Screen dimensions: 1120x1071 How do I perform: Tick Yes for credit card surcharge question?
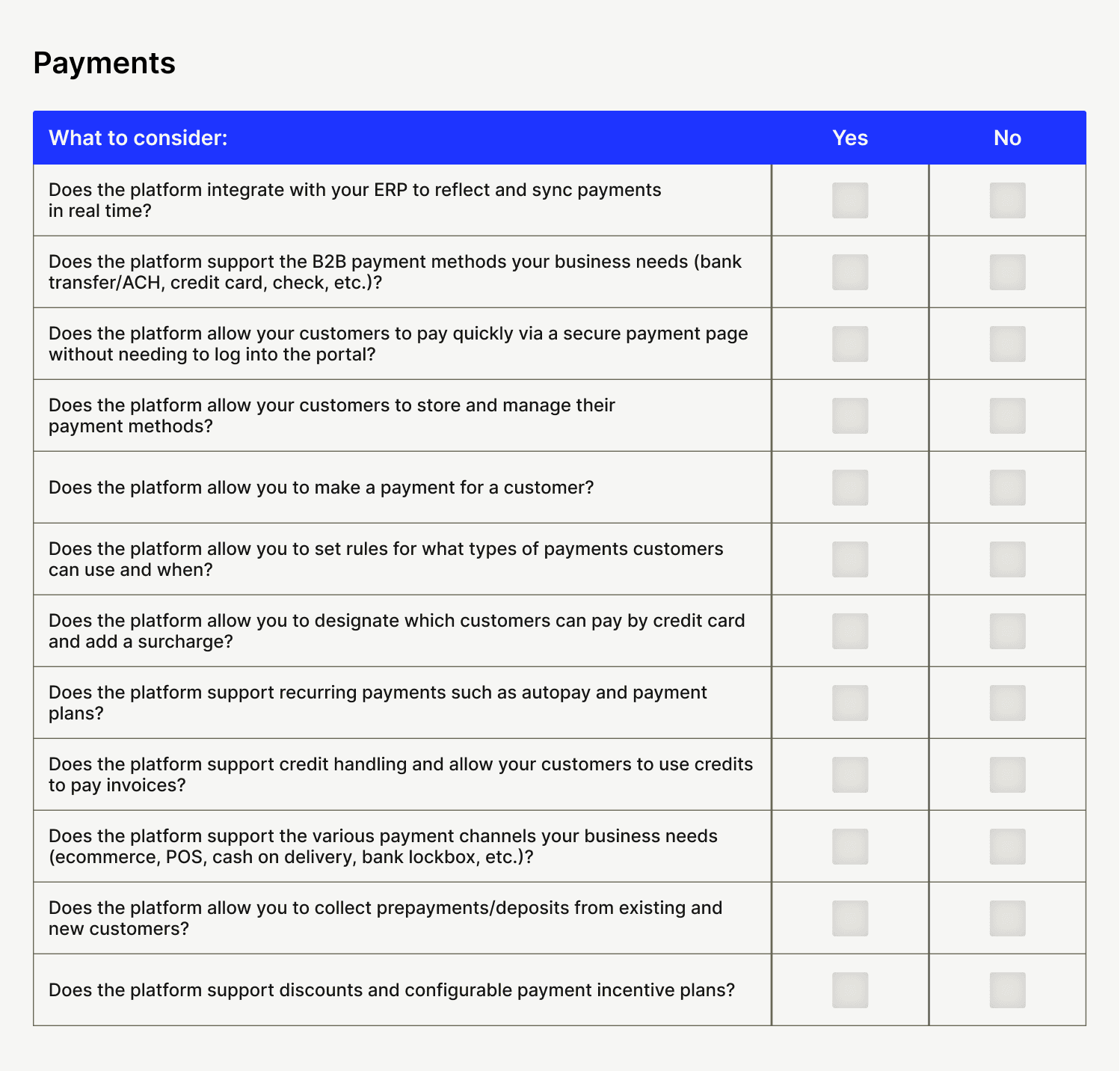pos(850,631)
